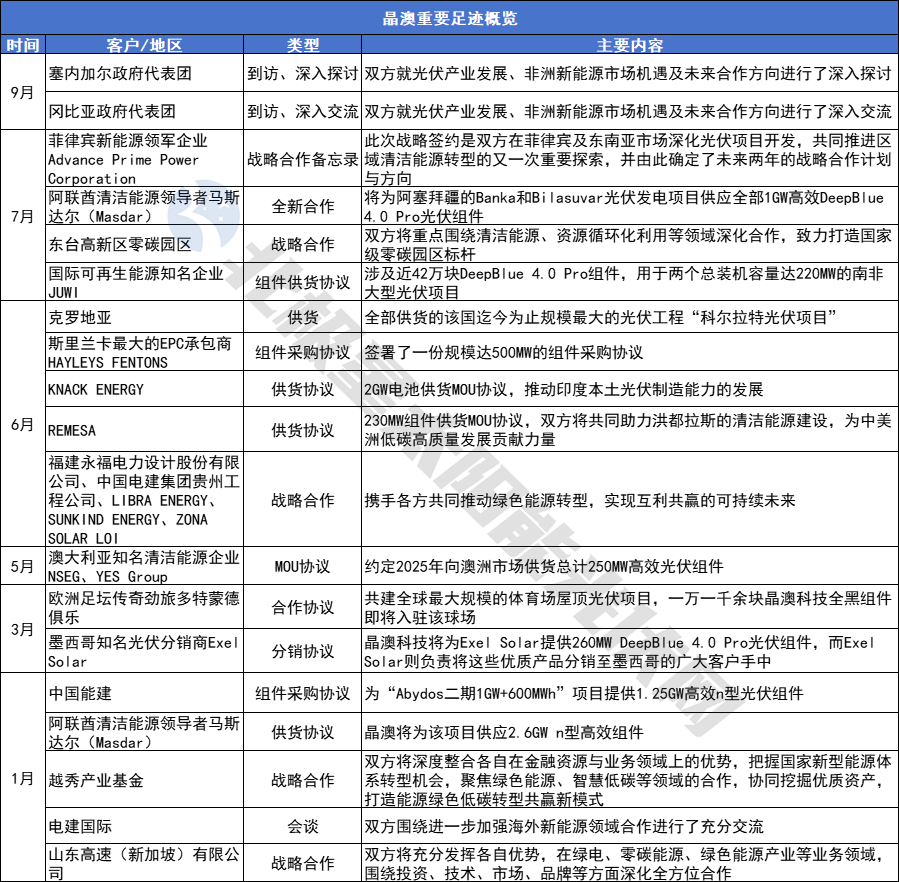Click the 会谈 type cell
This screenshot has height=882, width=899.
(303, 826)
